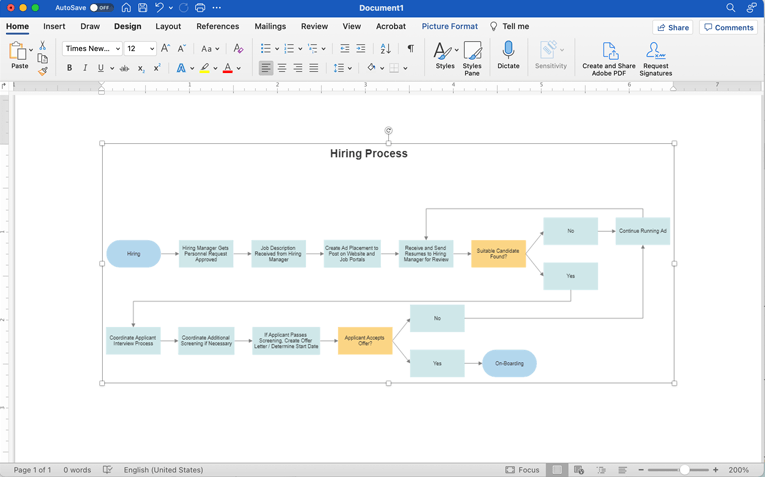
Task: Toggle the AutoSave switch
Action: coord(101,8)
